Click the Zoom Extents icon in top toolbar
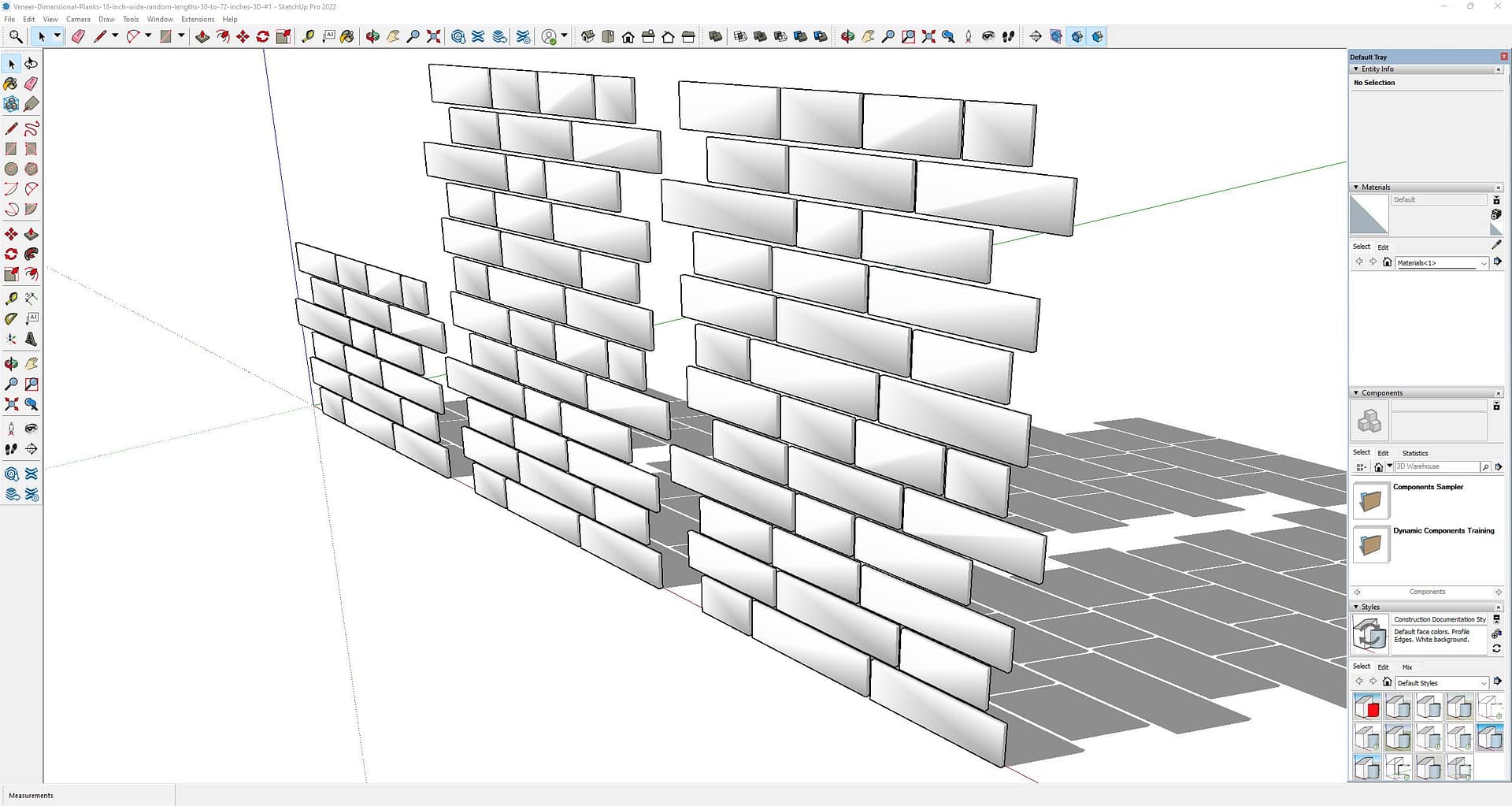 433,36
